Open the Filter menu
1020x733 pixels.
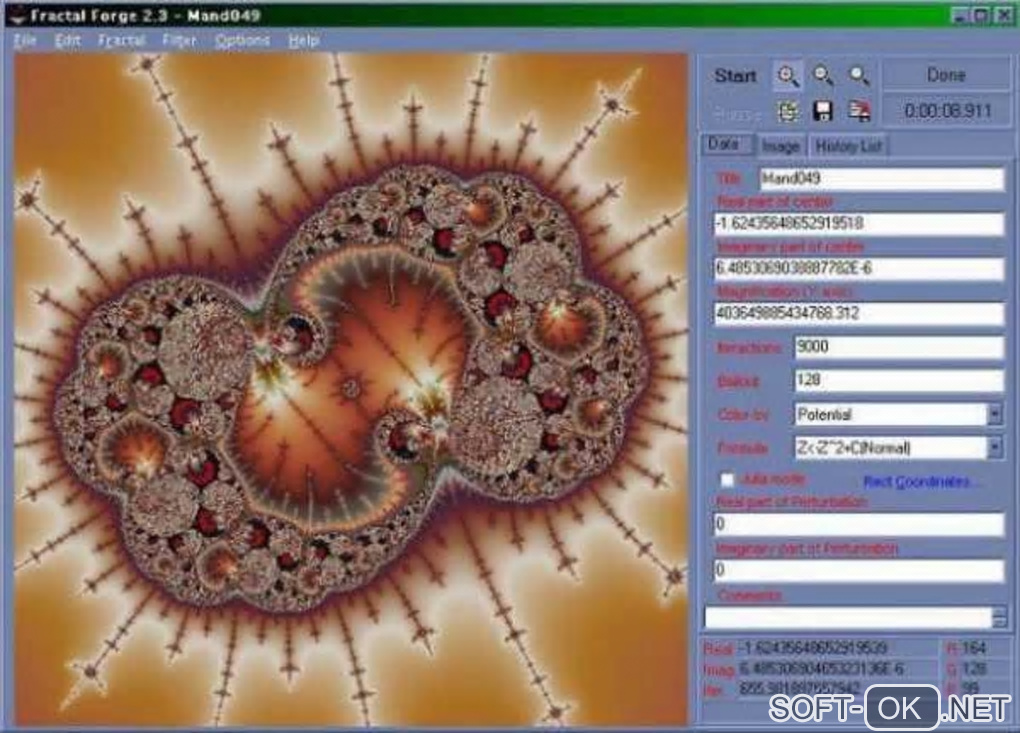coord(180,40)
